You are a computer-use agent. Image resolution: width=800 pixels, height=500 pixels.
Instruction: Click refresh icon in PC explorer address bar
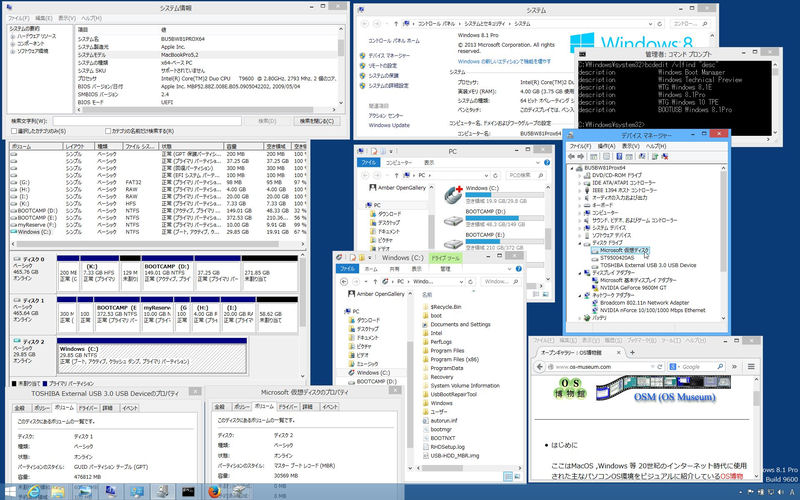click(x=495, y=175)
